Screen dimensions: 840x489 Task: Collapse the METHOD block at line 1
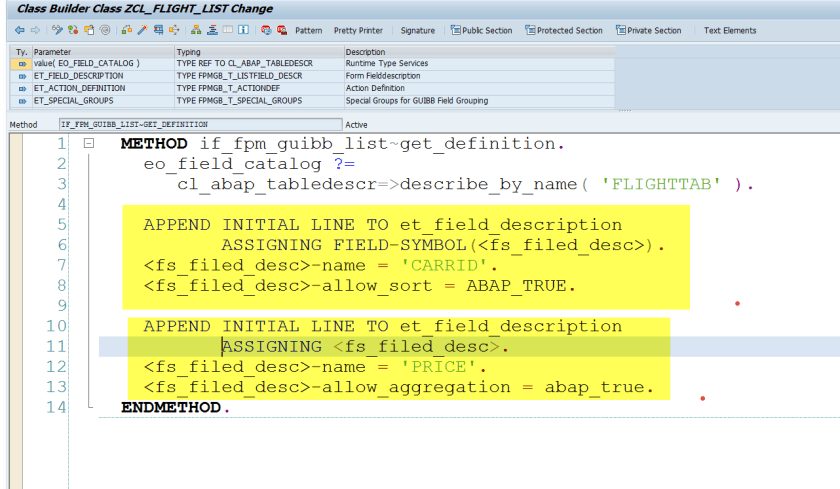click(x=89, y=144)
